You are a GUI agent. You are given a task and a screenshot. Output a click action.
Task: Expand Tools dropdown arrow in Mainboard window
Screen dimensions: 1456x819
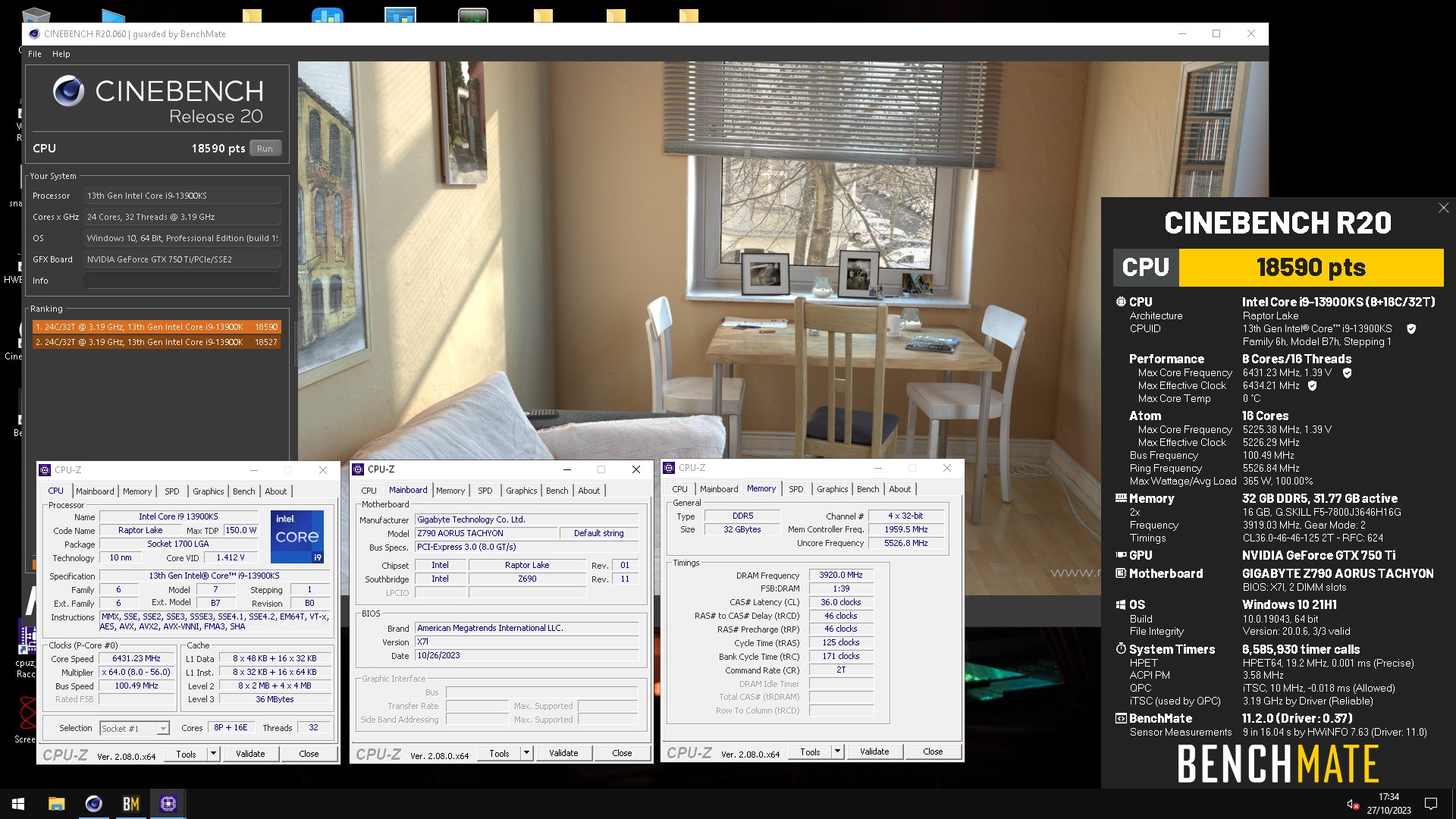[527, 753]
